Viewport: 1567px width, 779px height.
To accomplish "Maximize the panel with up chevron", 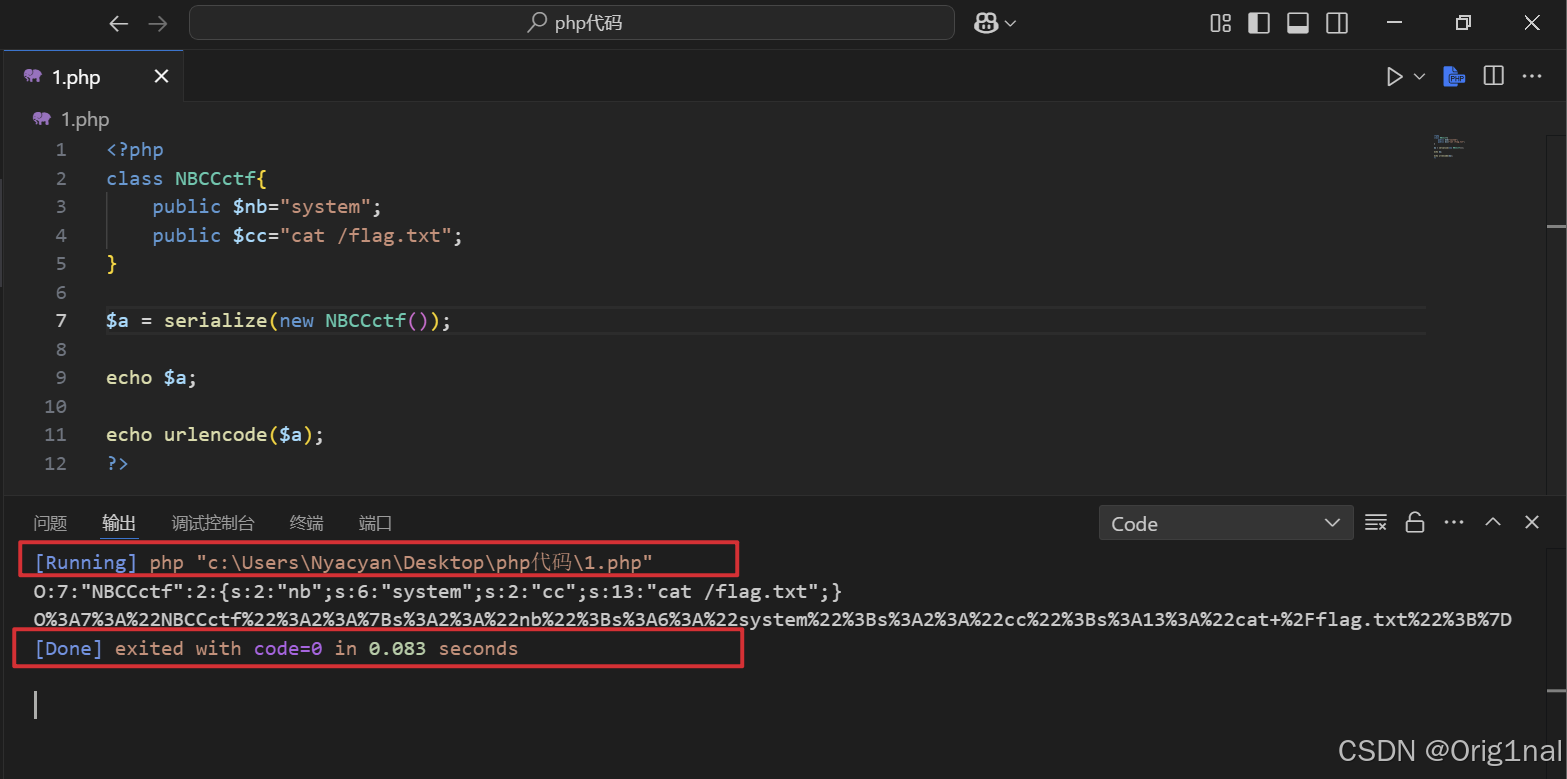I will tap(1493, 522).
